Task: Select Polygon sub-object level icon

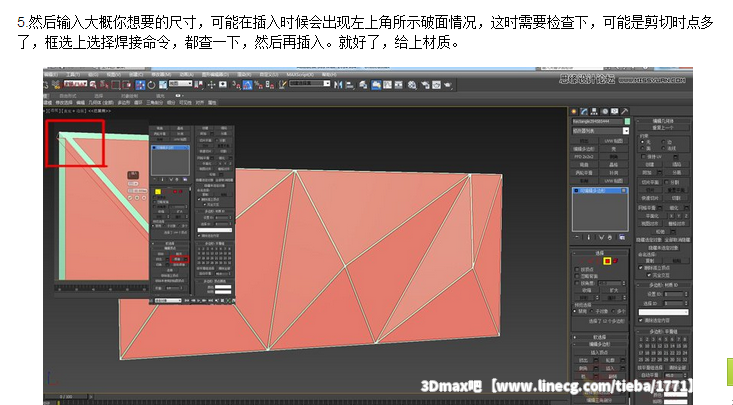Action: tap(607, 261)
